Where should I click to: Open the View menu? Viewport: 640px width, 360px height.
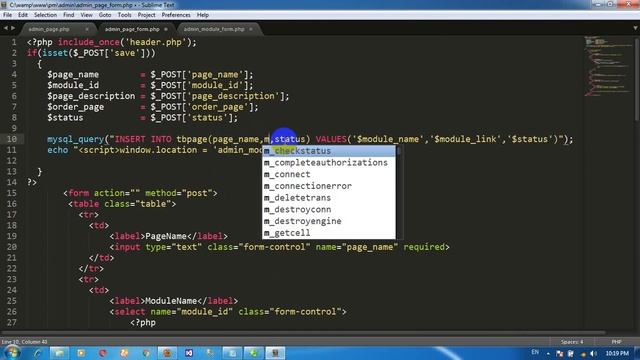coord(87,15)
